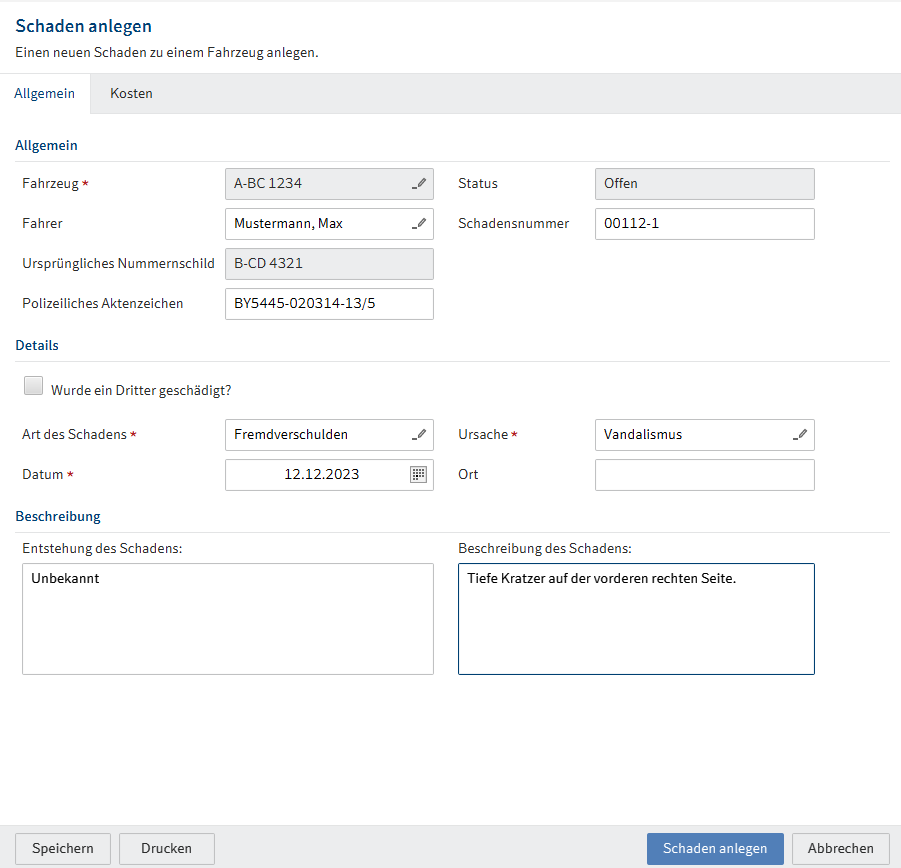The height and width of the screenshot is (868, 901).
Task: Click pencil icon in Art des Schadens
Action: point(420,435)
